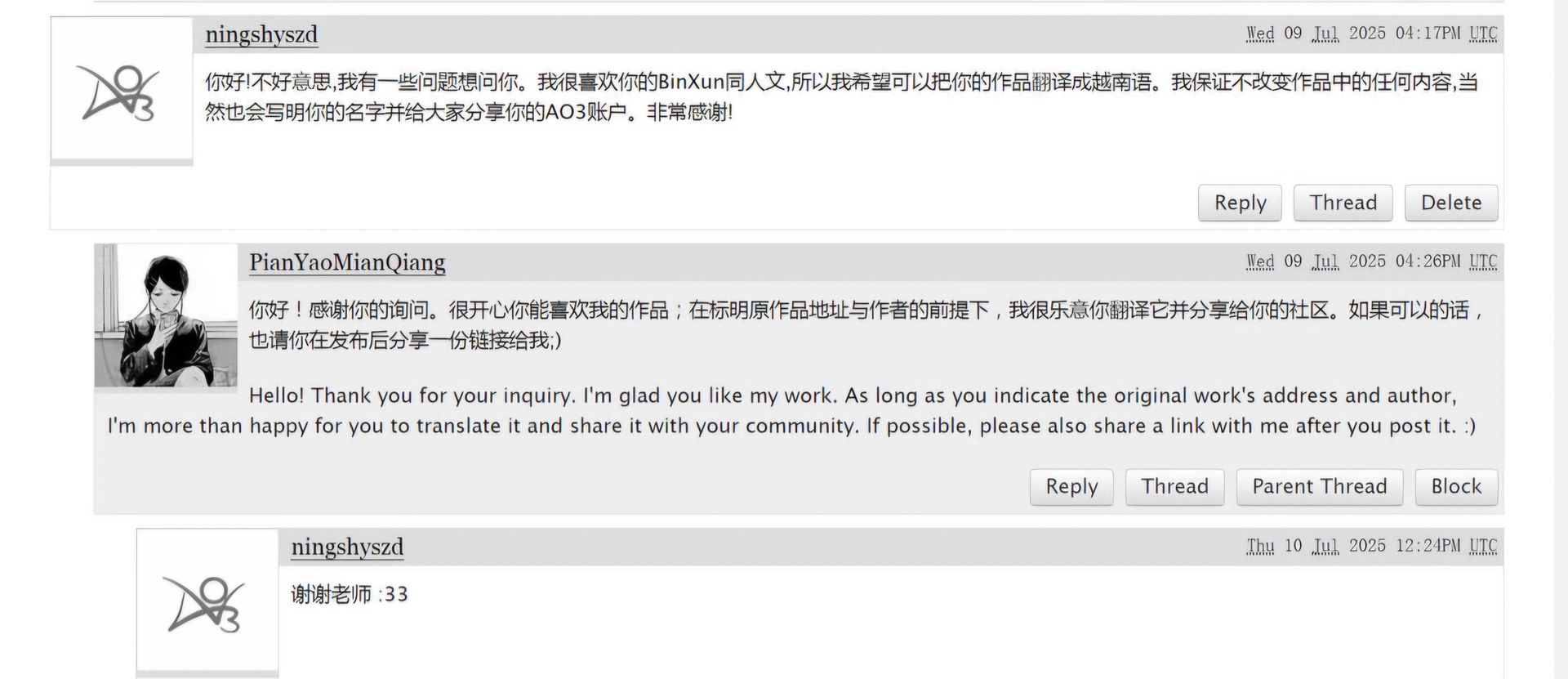
Task: Delete ningshyszd's translation request comment
Action: [x=1450, y=203]
